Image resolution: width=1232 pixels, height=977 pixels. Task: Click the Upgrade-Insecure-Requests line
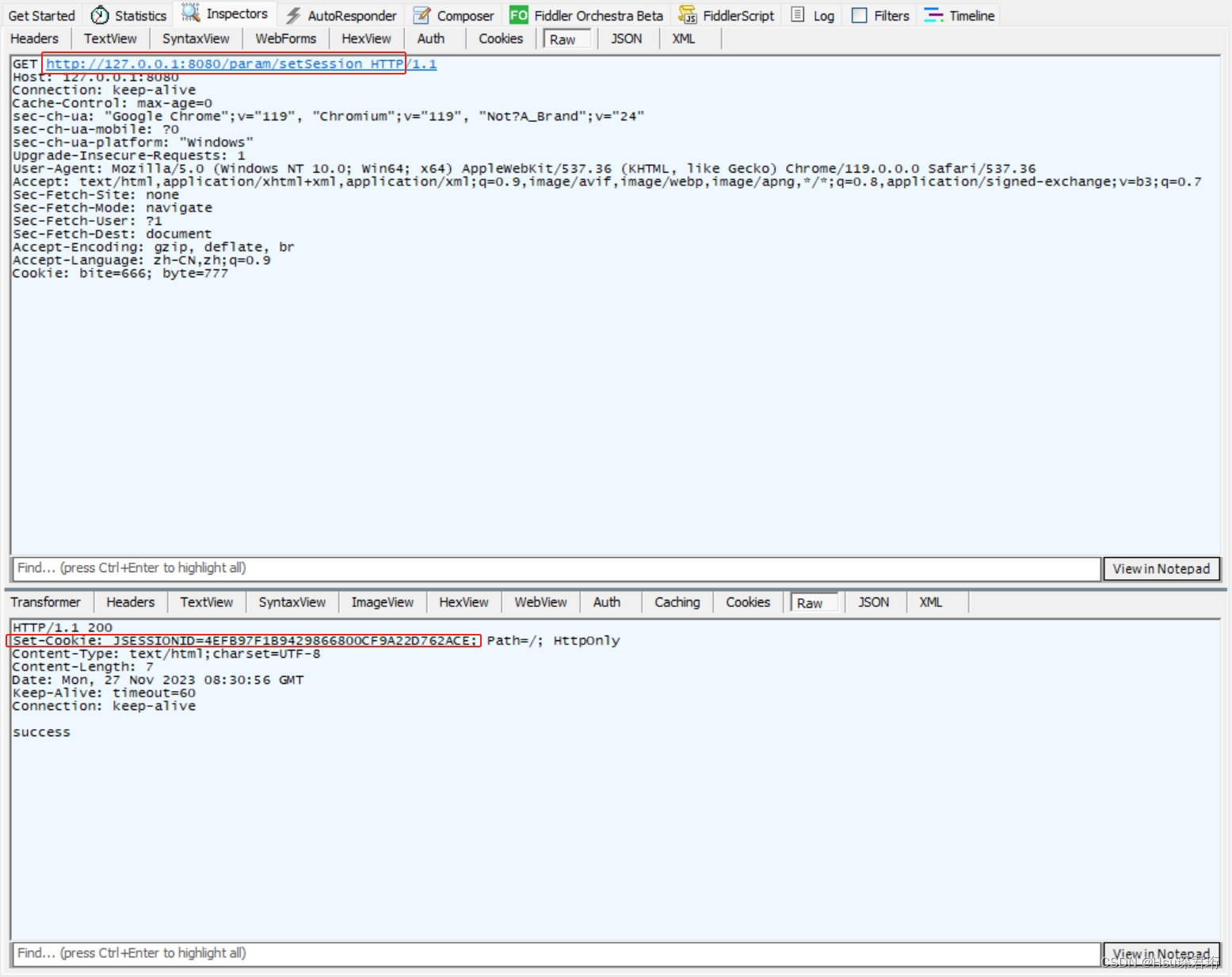129,155
